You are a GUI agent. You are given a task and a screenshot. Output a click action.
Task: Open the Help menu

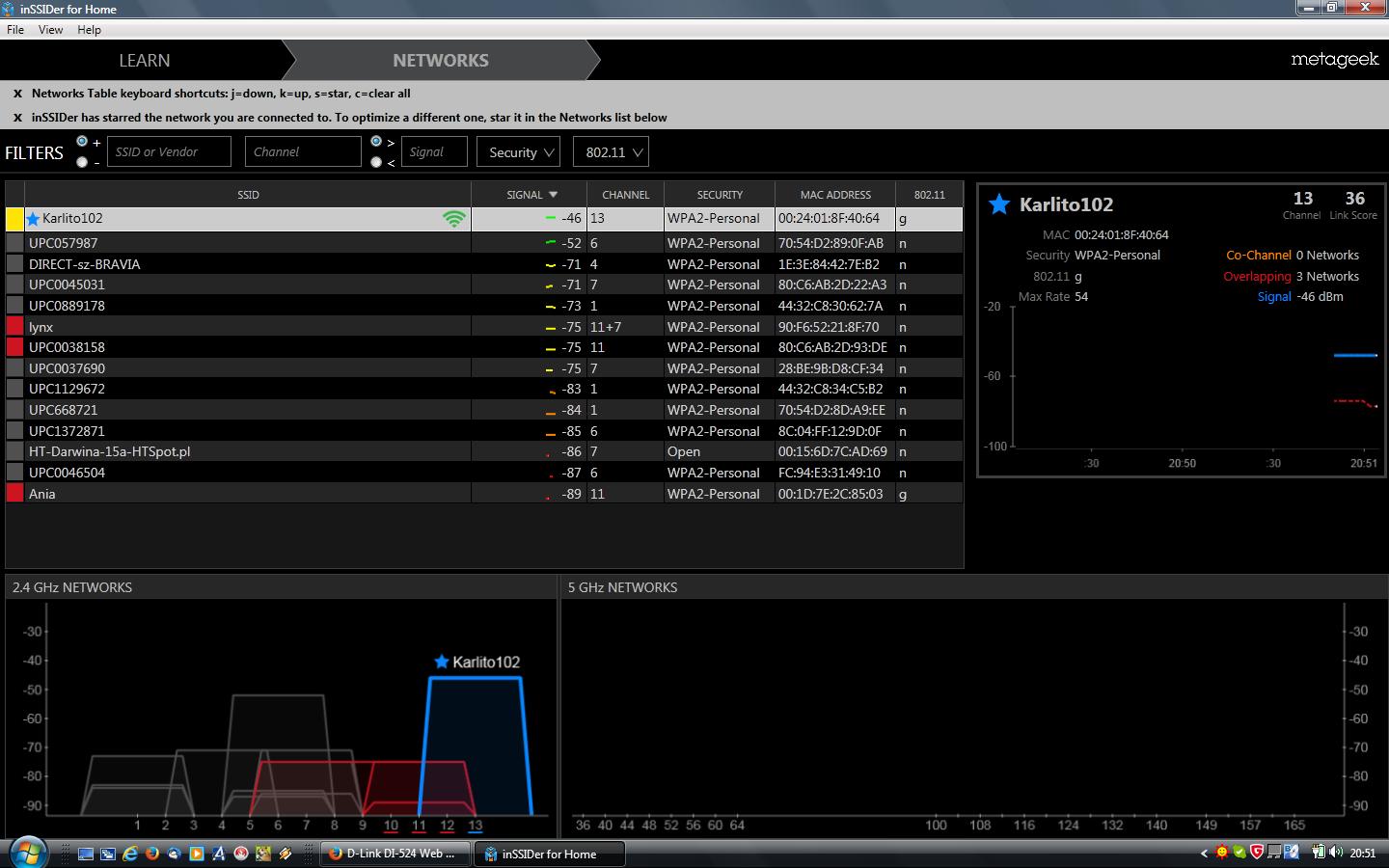tap(89, 30)
